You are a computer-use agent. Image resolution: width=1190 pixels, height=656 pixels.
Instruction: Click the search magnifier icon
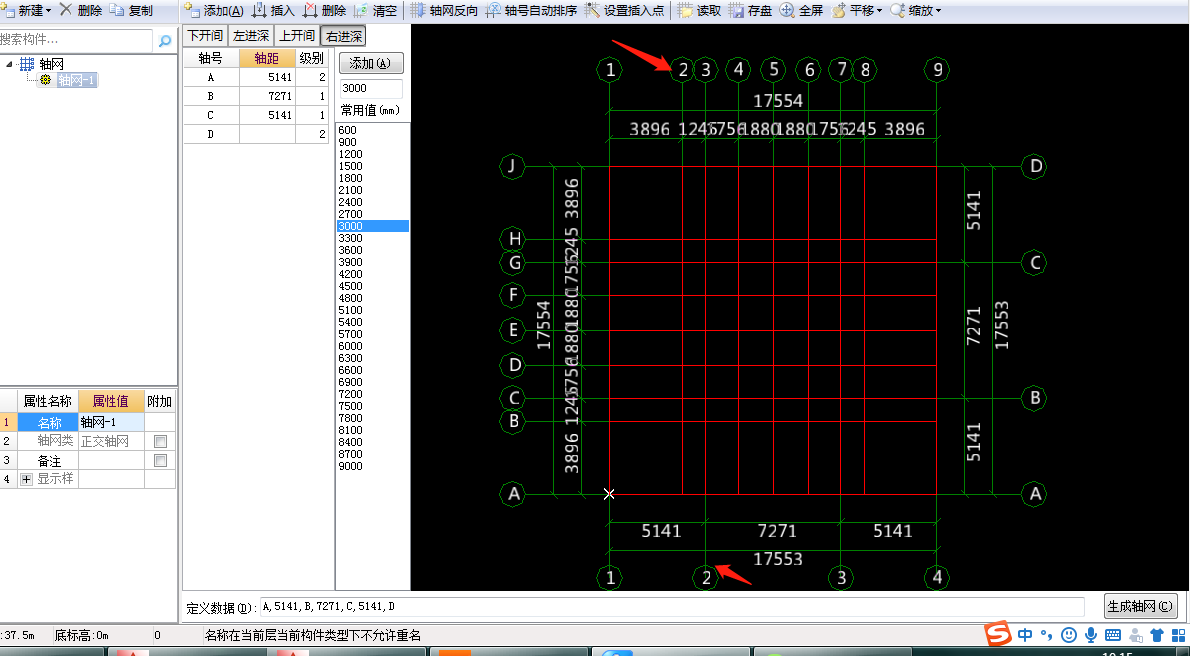point(165,41)
